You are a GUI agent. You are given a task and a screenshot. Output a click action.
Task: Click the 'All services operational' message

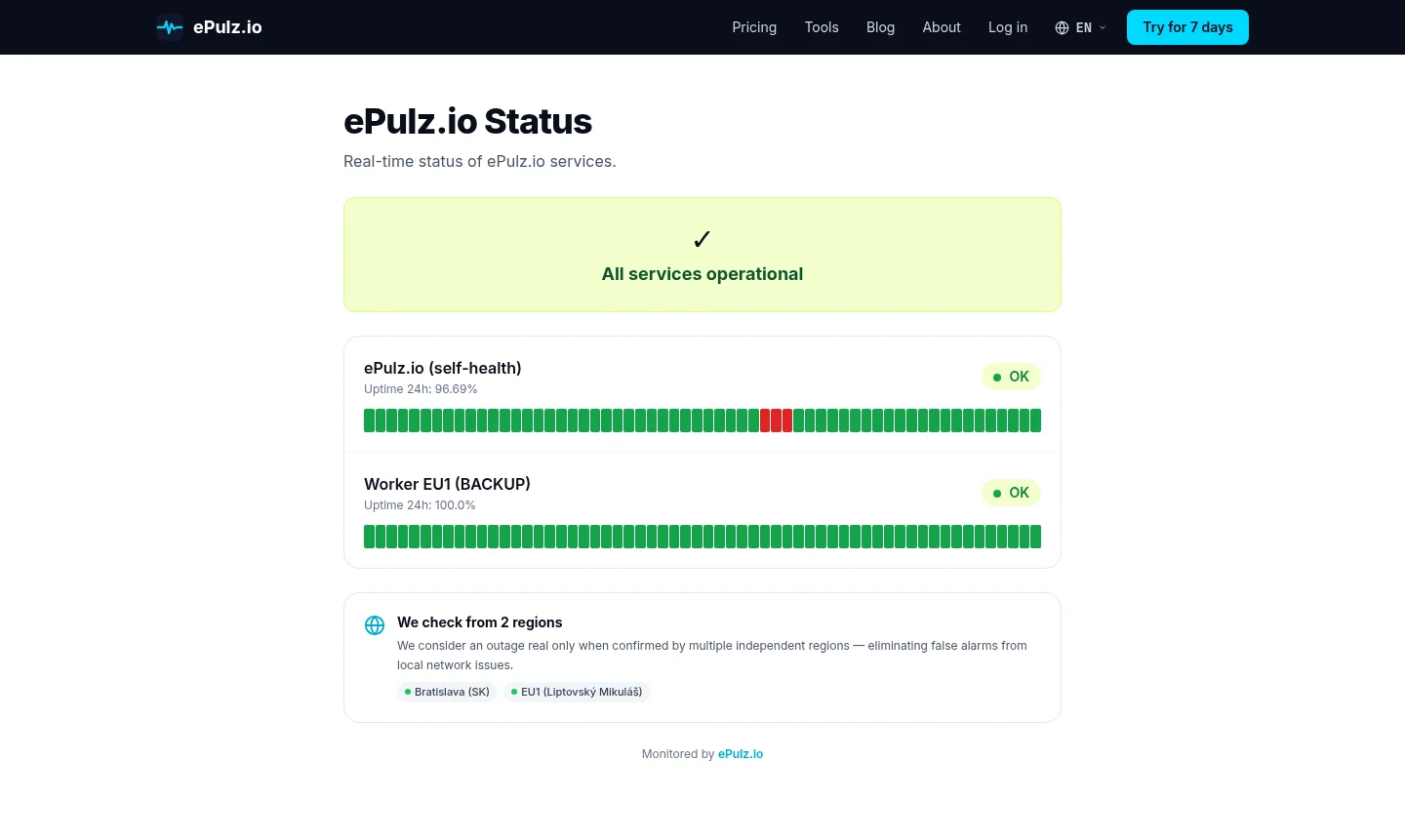702,274
